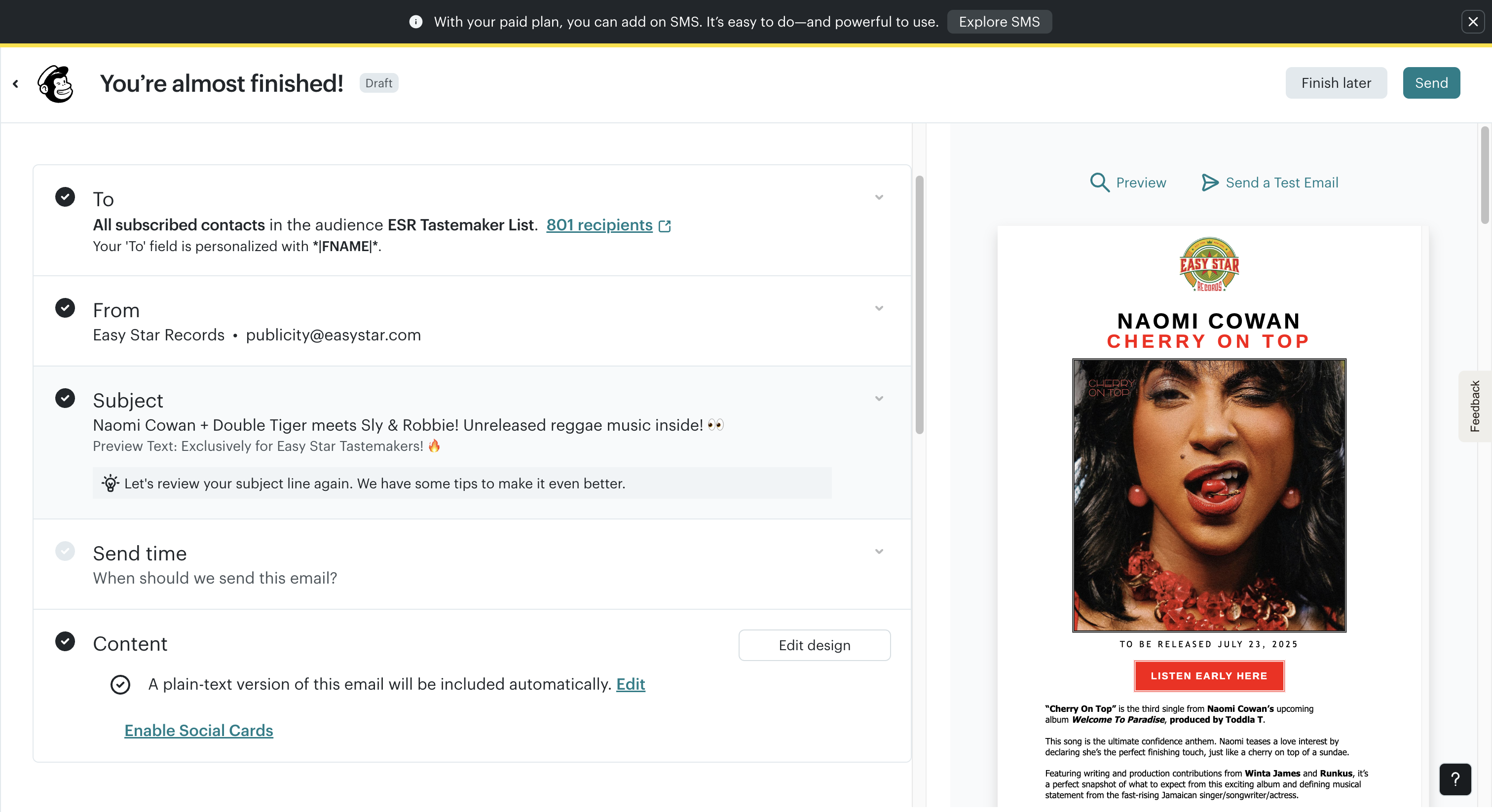Click the checkmark icon beside Subject
The width and height of the screenshot is (1492, 812).
pos(65,398)
